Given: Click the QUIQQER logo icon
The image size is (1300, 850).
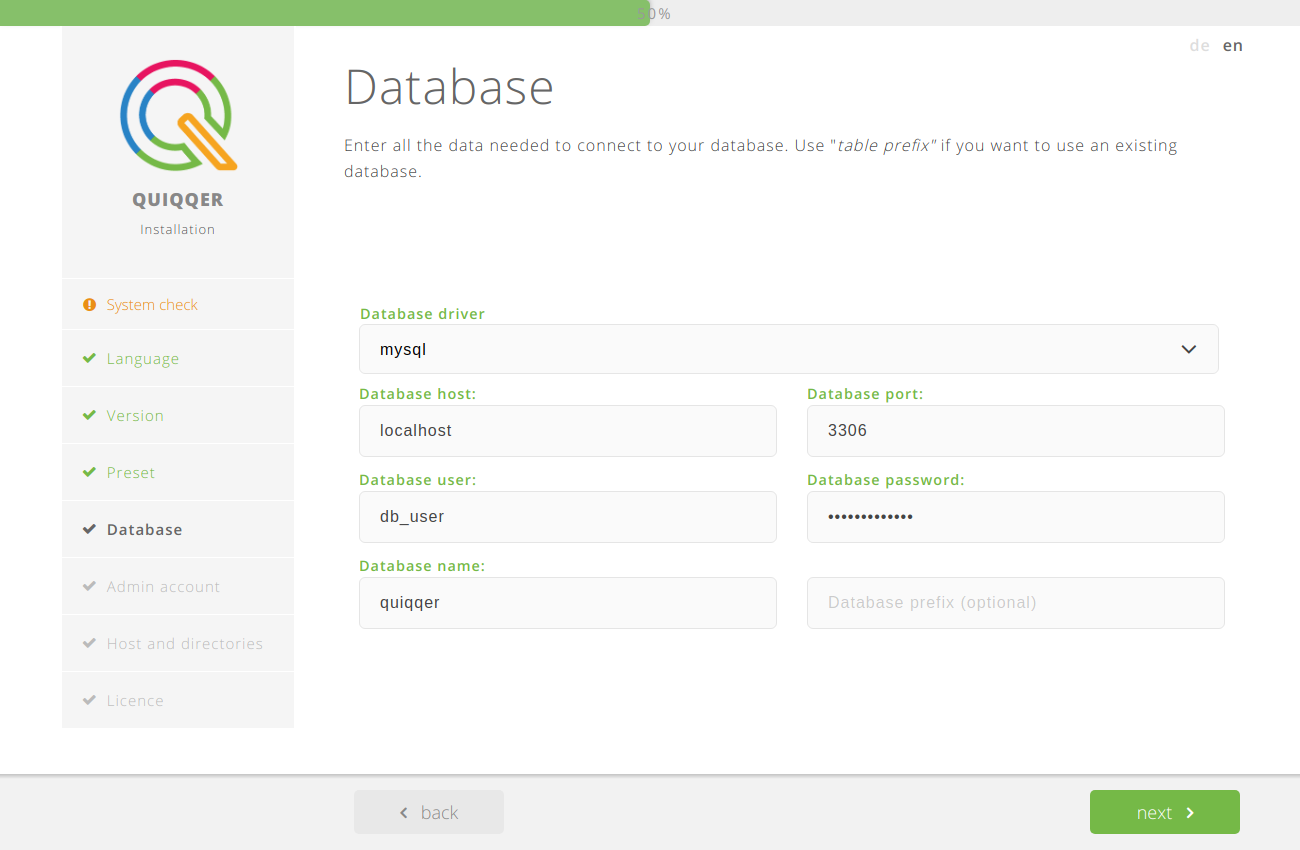Looking at the screenshot, I should coord(178,115).
